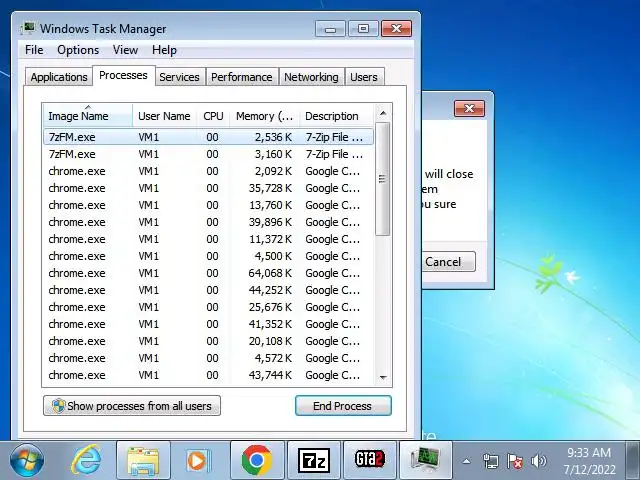640x480 pixels.
Task: Open the File menu
Action: [34, 50]
